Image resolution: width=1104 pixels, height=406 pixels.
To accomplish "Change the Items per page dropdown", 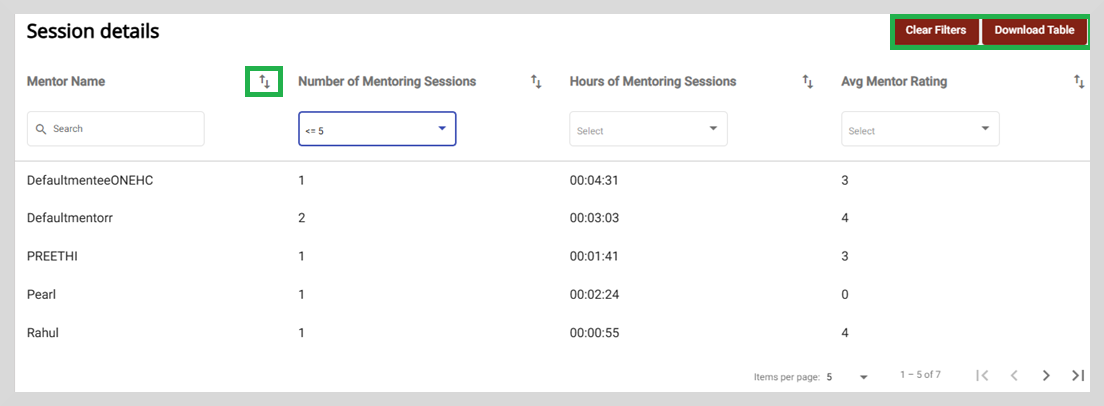I will [x=848, y=376].
